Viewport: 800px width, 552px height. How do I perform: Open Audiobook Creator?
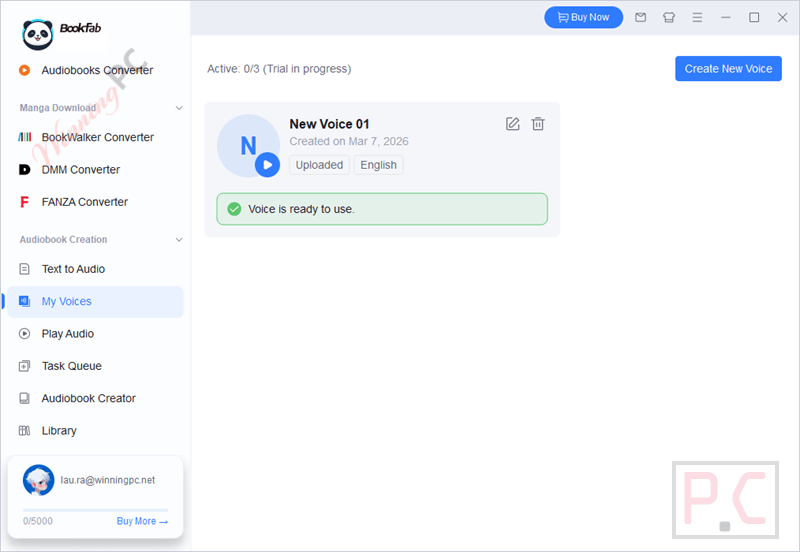click(x=96, y=398)
